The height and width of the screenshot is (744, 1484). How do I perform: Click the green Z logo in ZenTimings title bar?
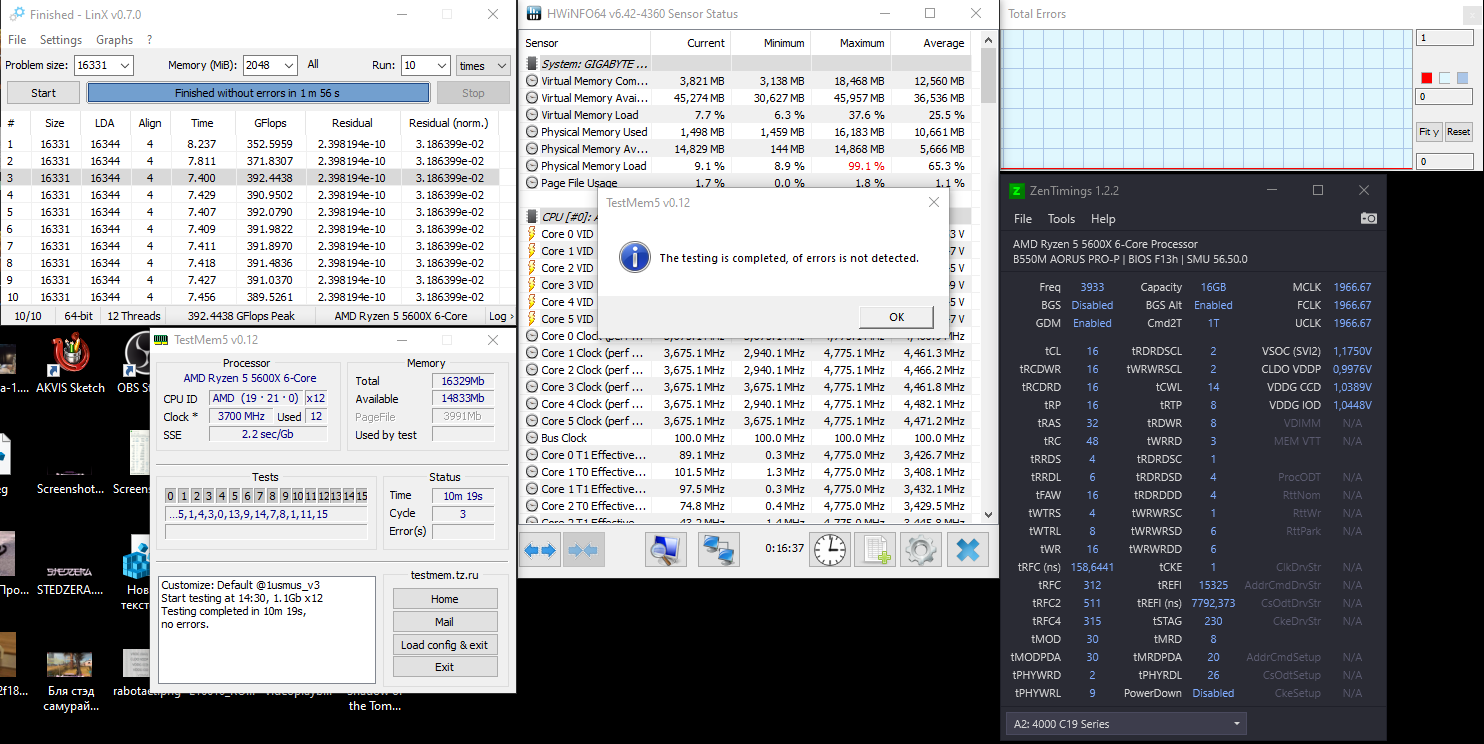click(x=1017, y=190)
